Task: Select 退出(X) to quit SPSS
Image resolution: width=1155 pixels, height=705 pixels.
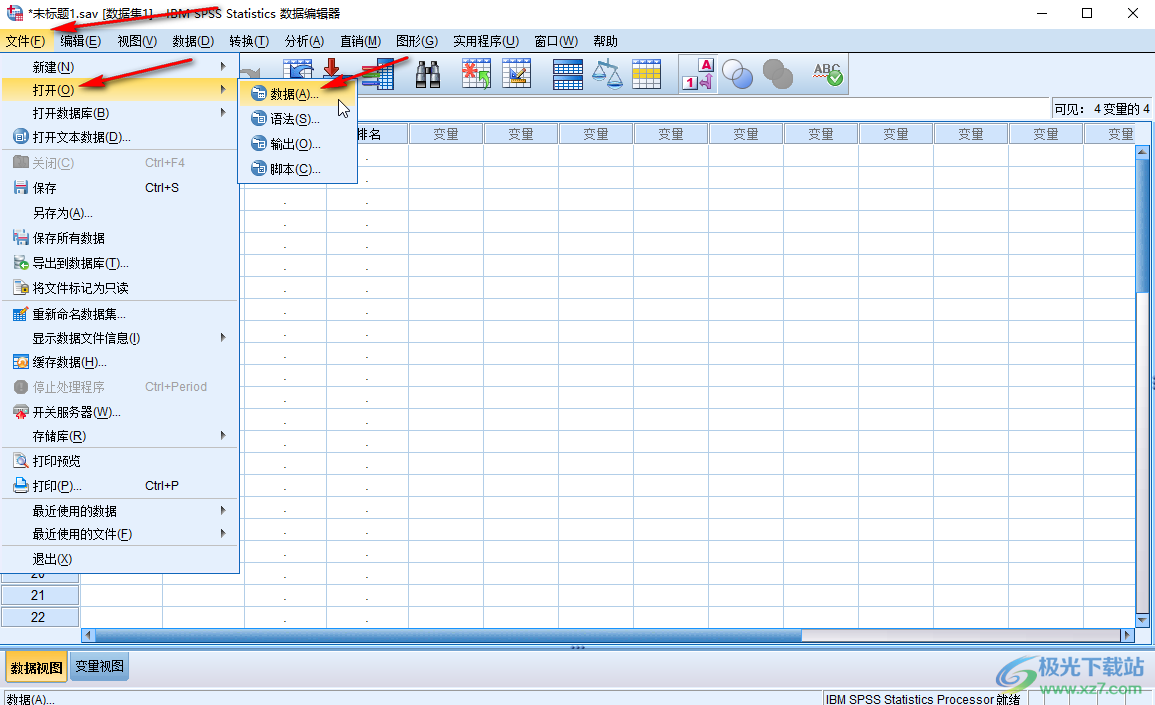Action: click(120, 559)
